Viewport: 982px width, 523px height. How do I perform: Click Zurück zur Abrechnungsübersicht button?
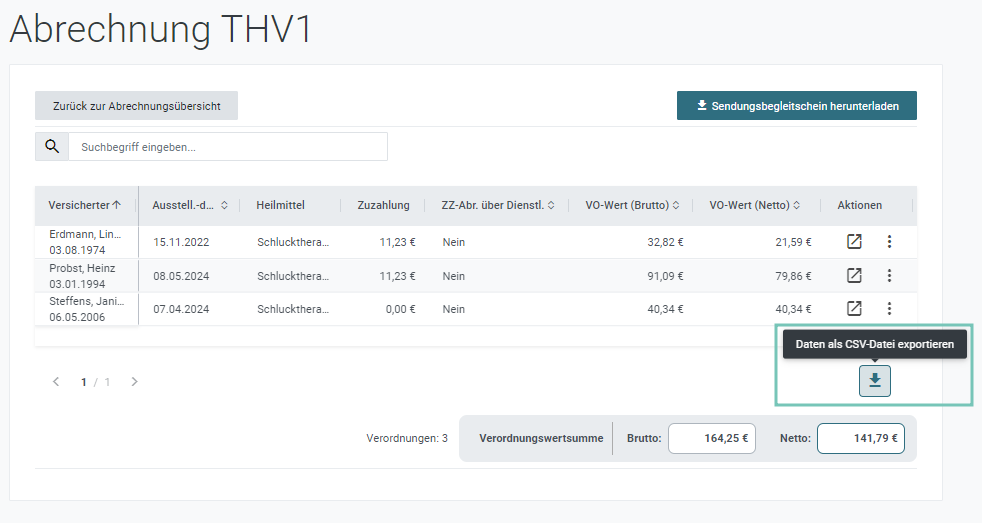[x=137, y=106]
